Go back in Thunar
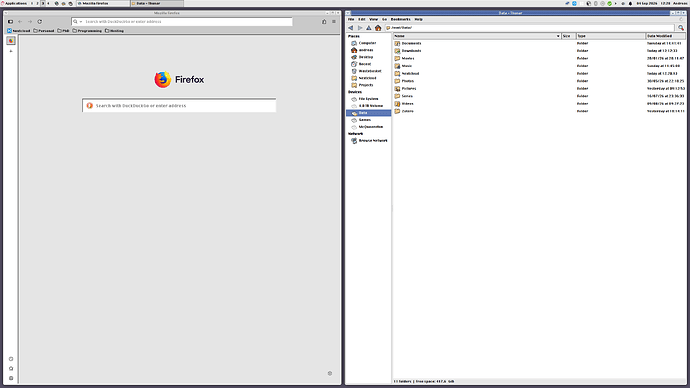This screenshot has width=690, height=388. (351, 28)
